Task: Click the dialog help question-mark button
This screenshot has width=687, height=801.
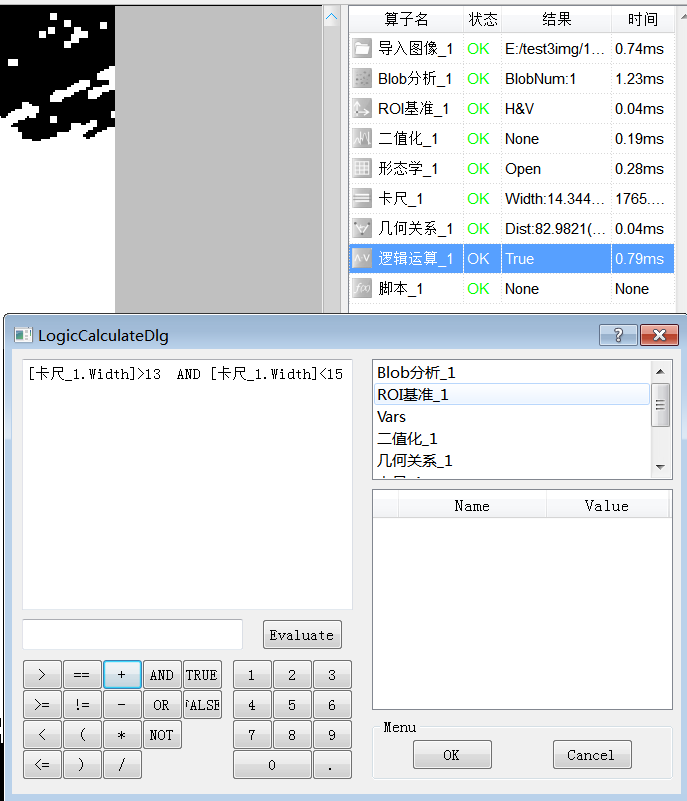Action: pos(618,335)
